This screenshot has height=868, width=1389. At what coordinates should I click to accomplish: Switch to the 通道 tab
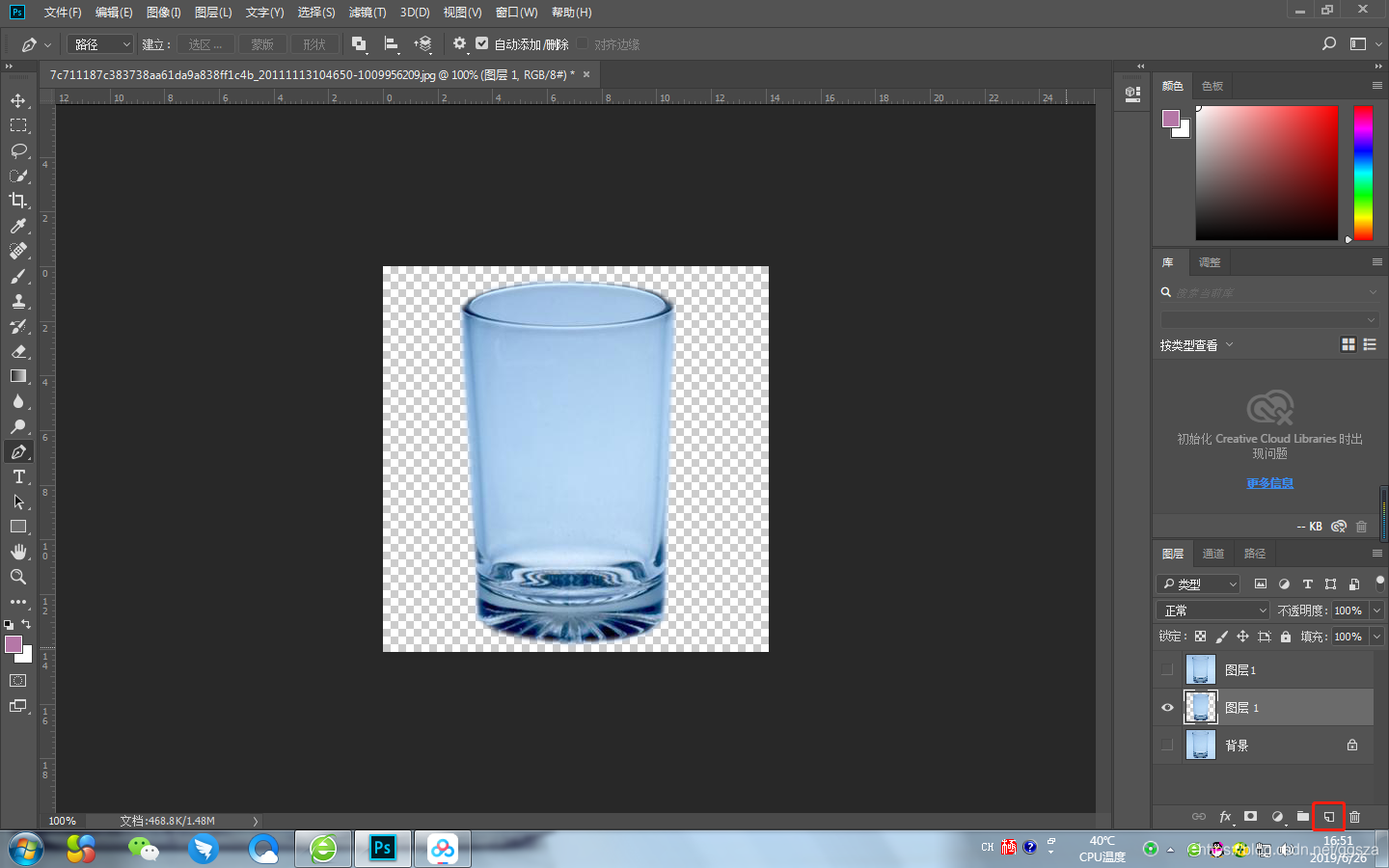[x=1213, y=554]
